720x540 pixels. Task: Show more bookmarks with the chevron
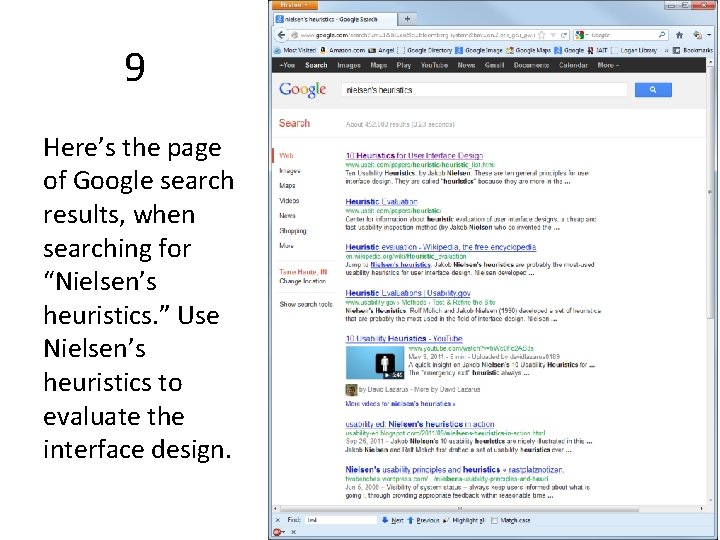point(666,50)
